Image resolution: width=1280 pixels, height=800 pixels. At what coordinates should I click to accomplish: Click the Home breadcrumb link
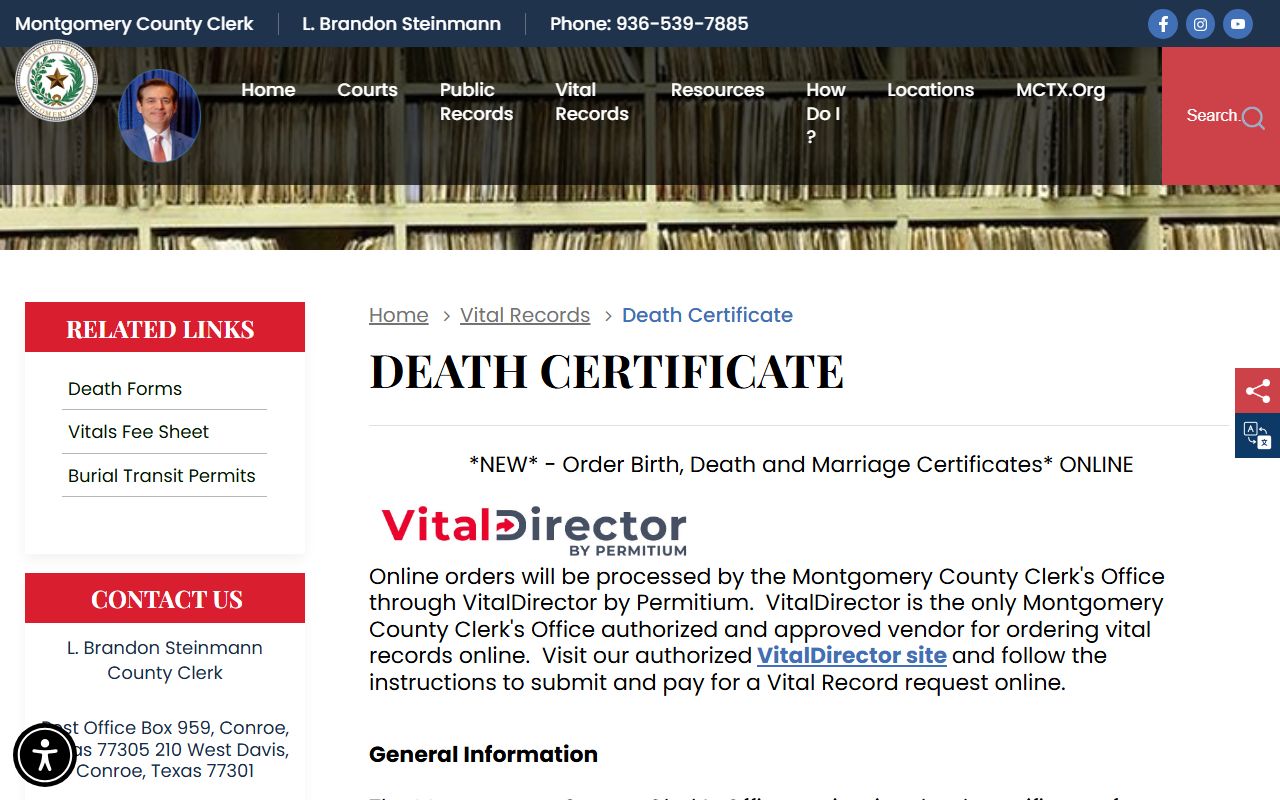[x=398, y=315]
